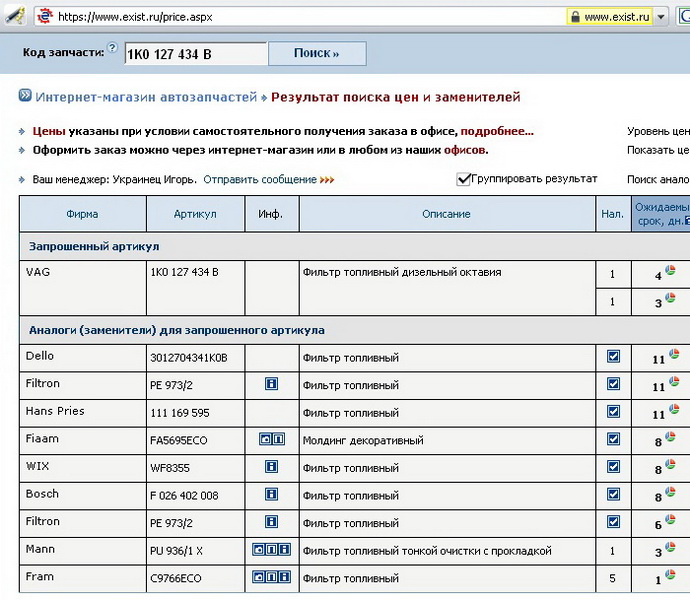This screenshot has height=600, width=690.
Task: Click the browser URL address field
Action: [301, 17]
